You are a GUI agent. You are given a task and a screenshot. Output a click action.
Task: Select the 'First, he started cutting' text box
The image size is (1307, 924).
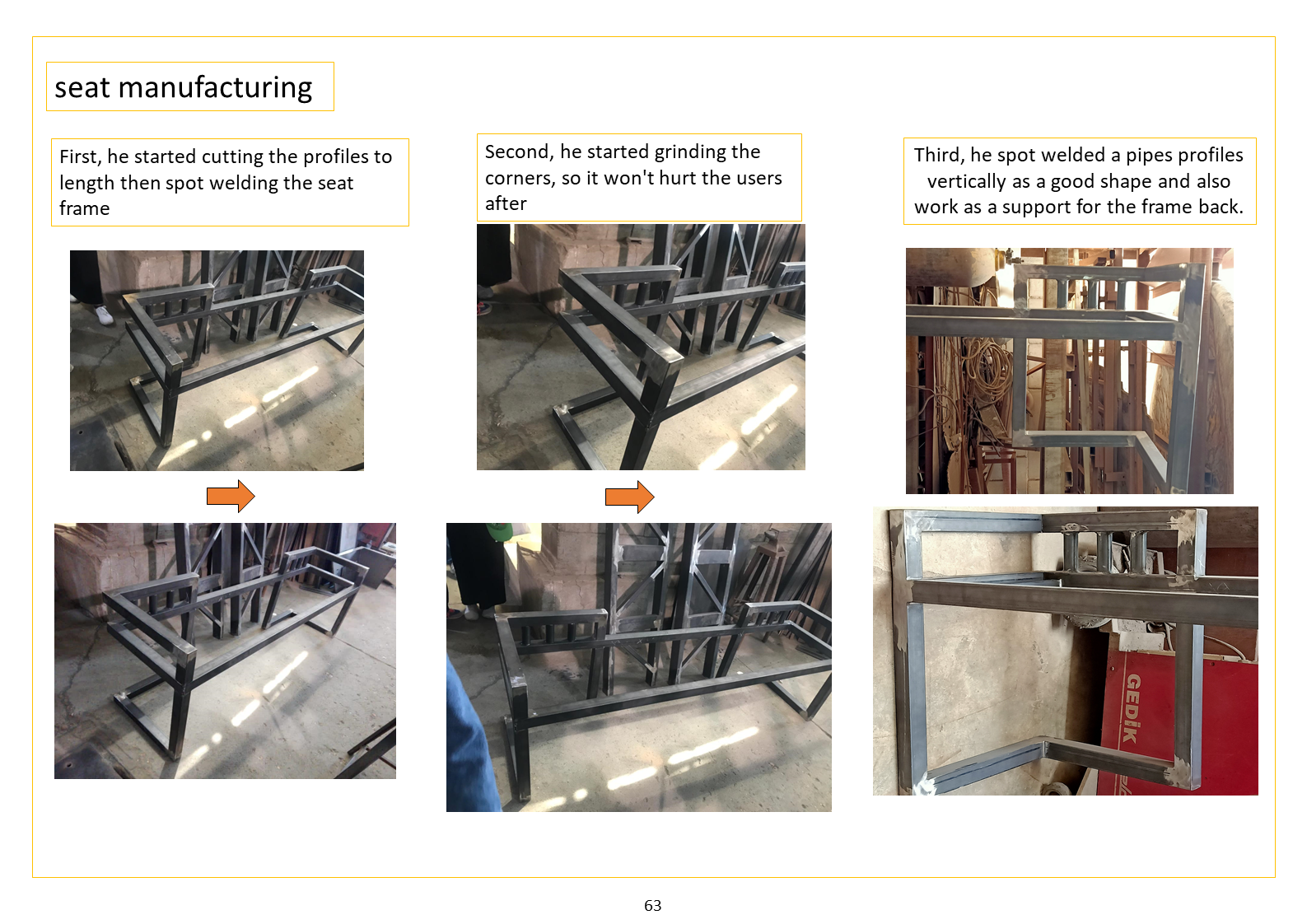pos(230,182)
